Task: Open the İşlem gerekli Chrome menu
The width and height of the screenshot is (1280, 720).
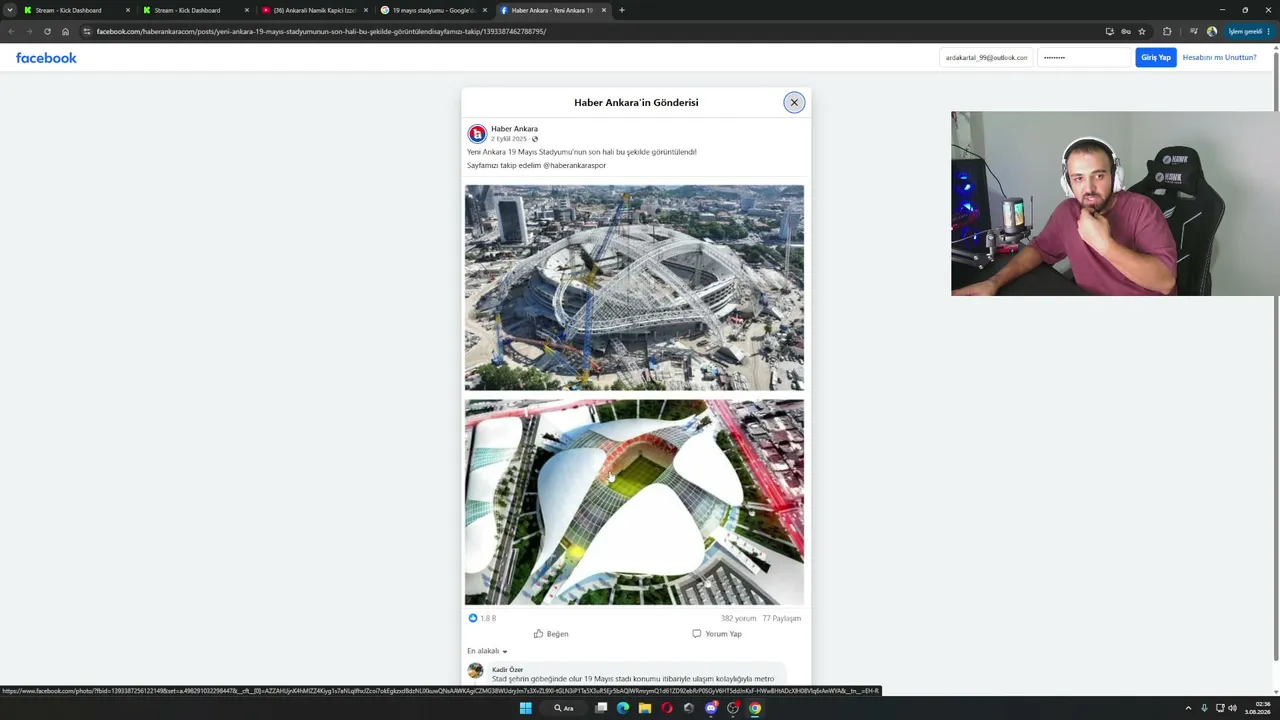Action: tap(1248, 31)
